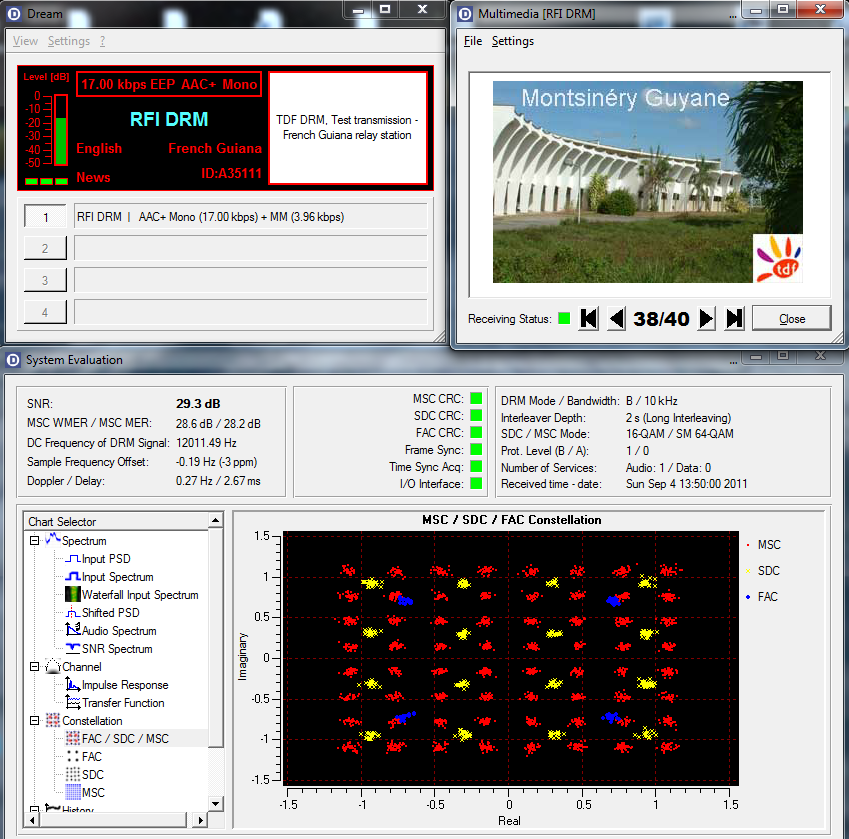849x839 pixels.
Task: Select the Transfer Function chart
Action: point(123,703)
